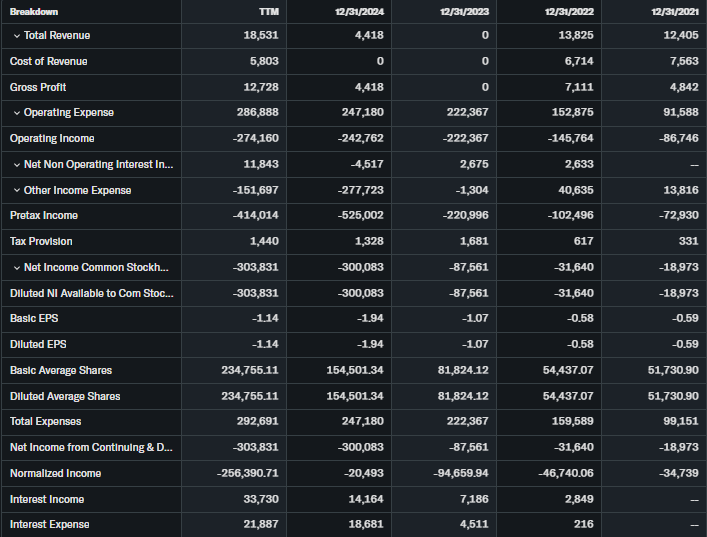The height and width of the screenshot is (537, 707).
Task: Select the 12/31/2023 column header
Action: coord(464,11)
